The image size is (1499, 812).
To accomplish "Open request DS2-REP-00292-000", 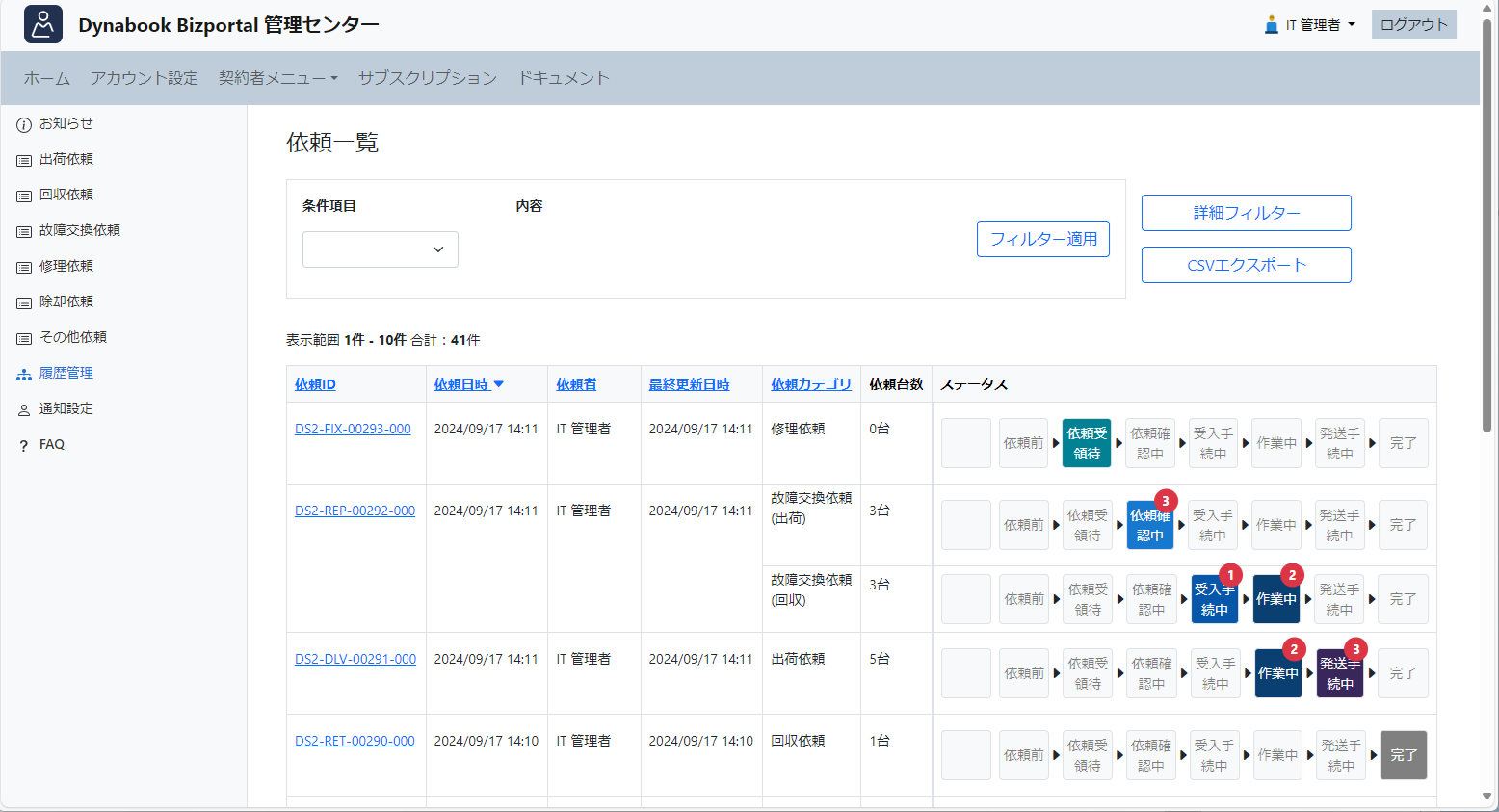I will click(355, 511).
